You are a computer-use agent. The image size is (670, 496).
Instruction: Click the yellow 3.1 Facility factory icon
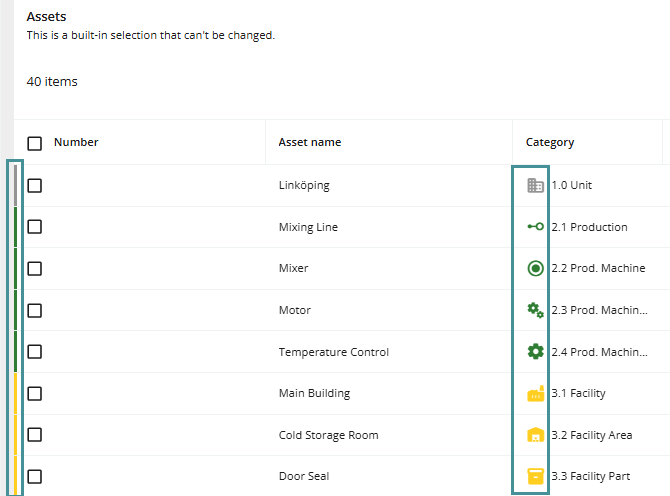point(535,394)
